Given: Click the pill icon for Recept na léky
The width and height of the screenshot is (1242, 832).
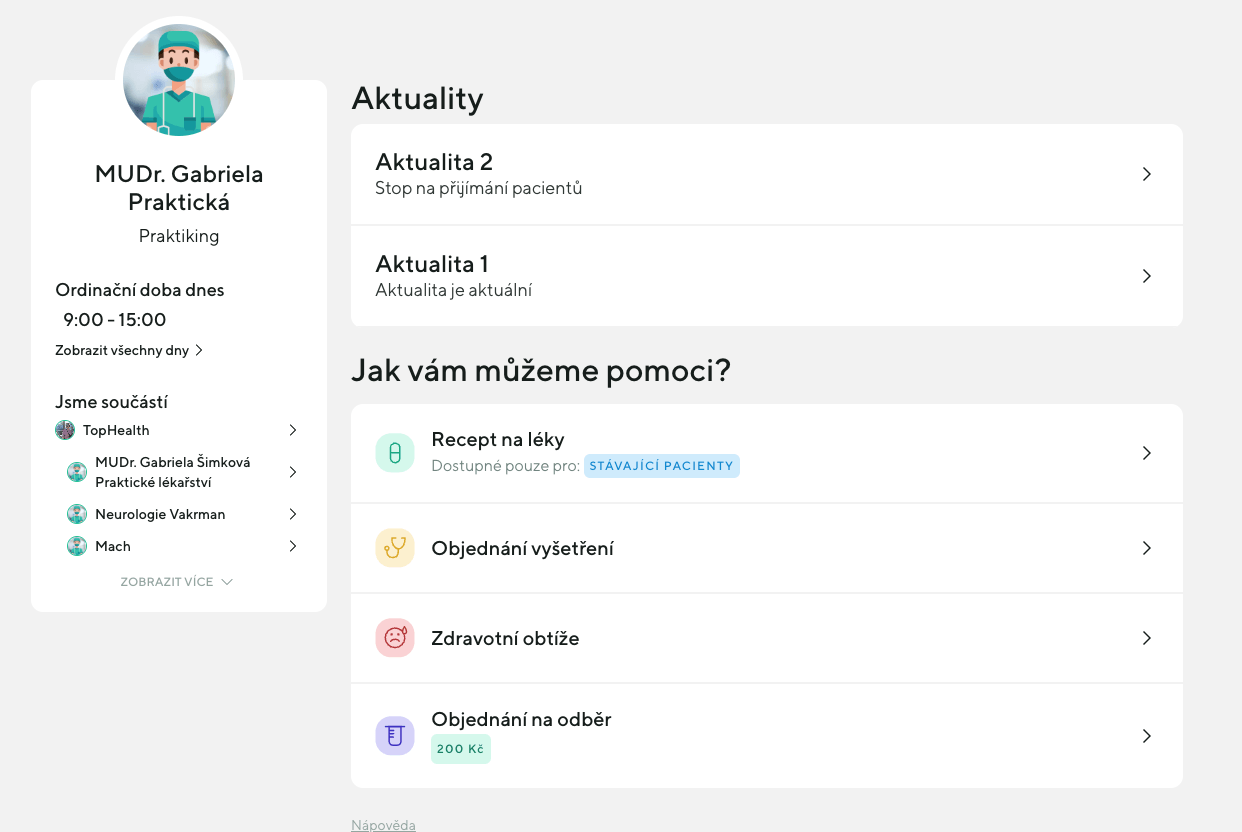Looking at the screenshot, I should [395, 453].
